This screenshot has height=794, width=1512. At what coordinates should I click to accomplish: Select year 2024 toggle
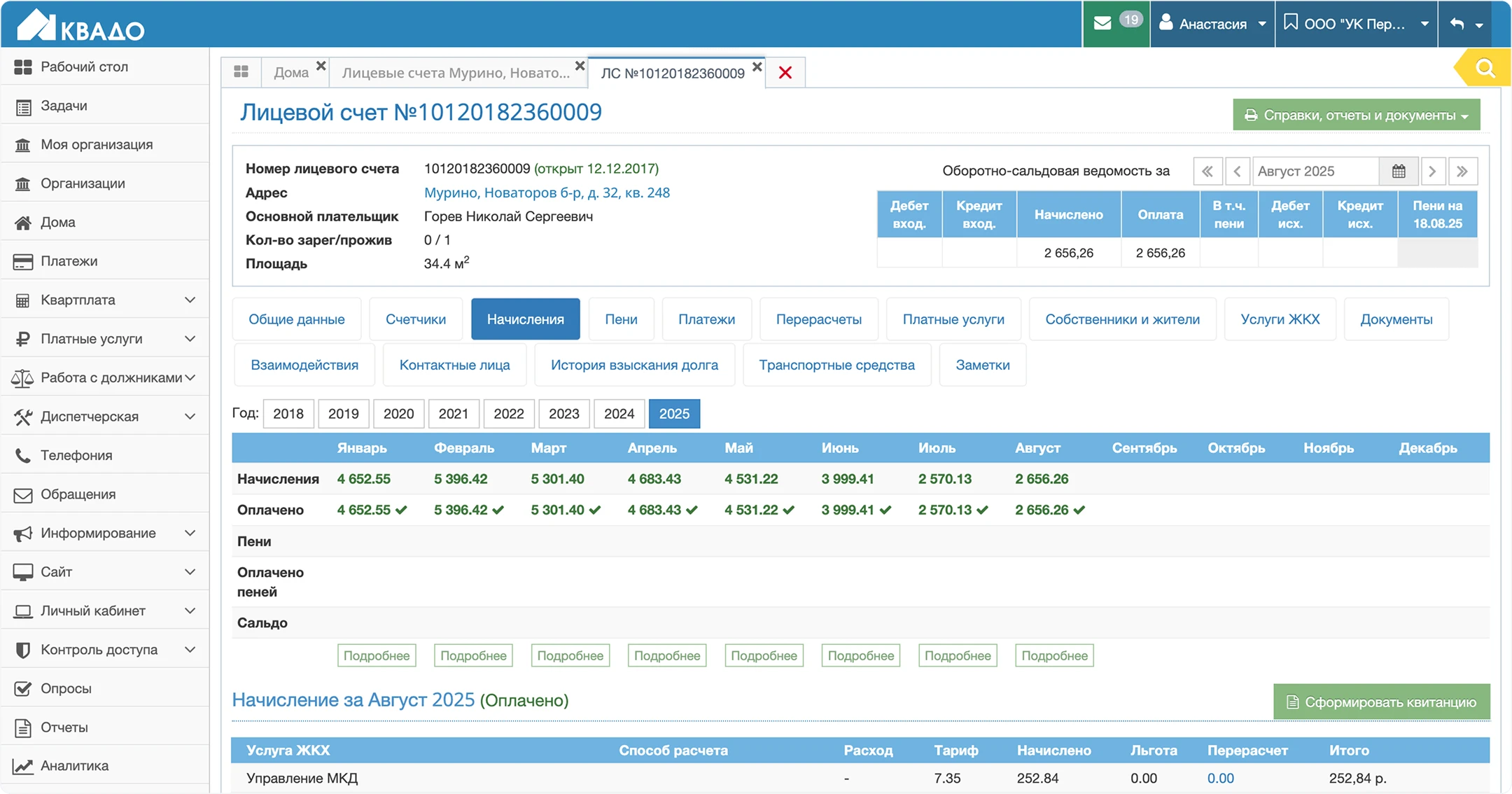coord(619,414)
